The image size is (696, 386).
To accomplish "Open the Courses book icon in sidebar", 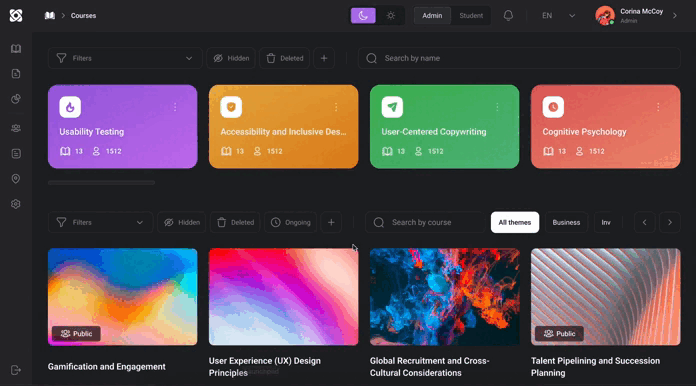I will pyautogui.click(x=16, y=49).
